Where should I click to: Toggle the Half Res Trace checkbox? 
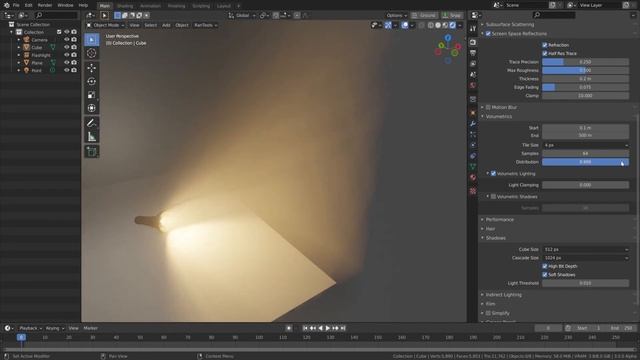(544, 53)
